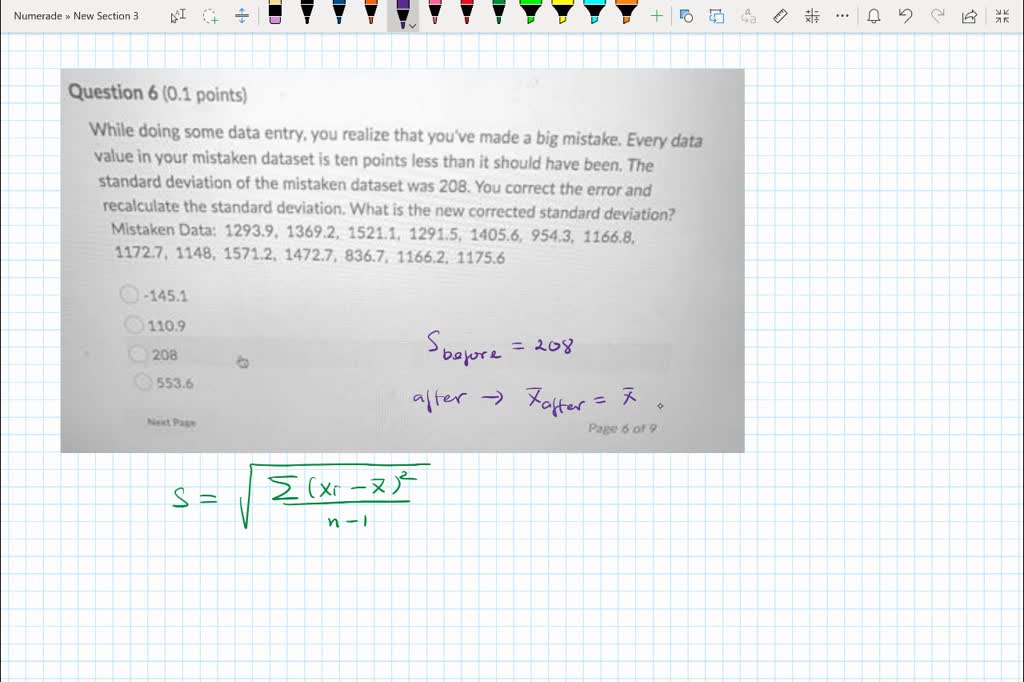1024x682 pixels.
Task: Pick the blue pen
Action: pos(339,12)
